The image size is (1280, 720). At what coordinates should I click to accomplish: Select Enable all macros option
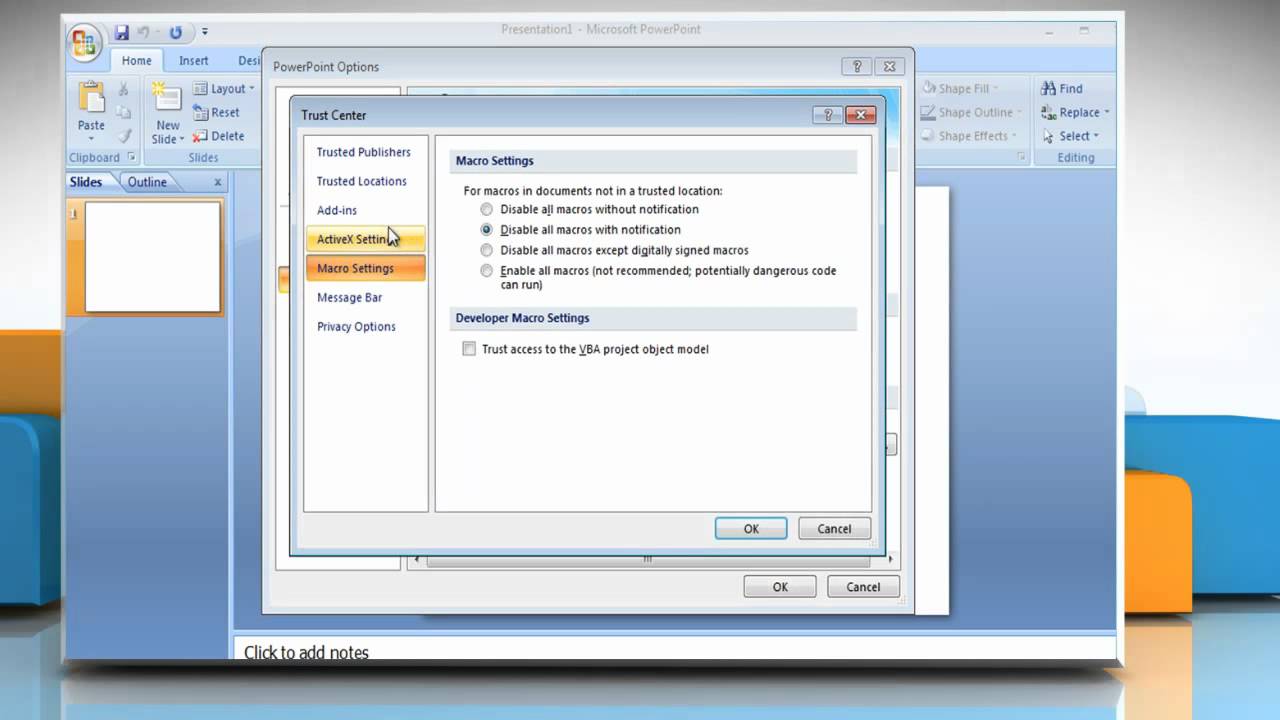tap(487, 271)
